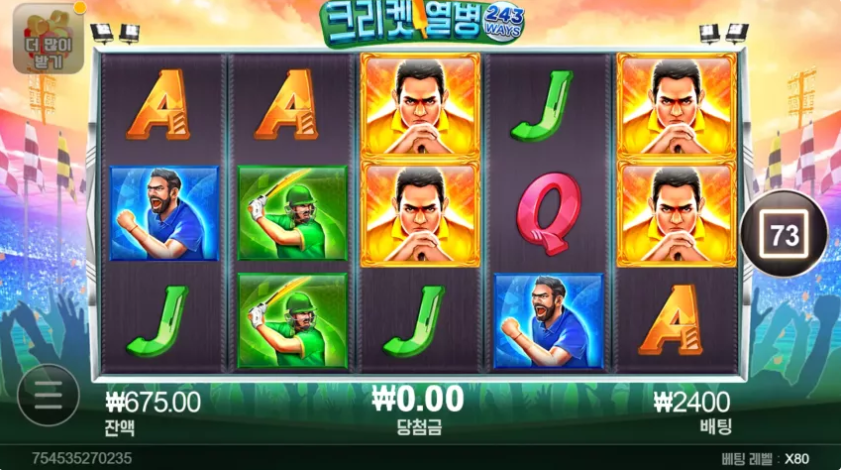Click the orange A in reel two
The width and height of the screenshot is (842, 471).
[x=287, y=105]
